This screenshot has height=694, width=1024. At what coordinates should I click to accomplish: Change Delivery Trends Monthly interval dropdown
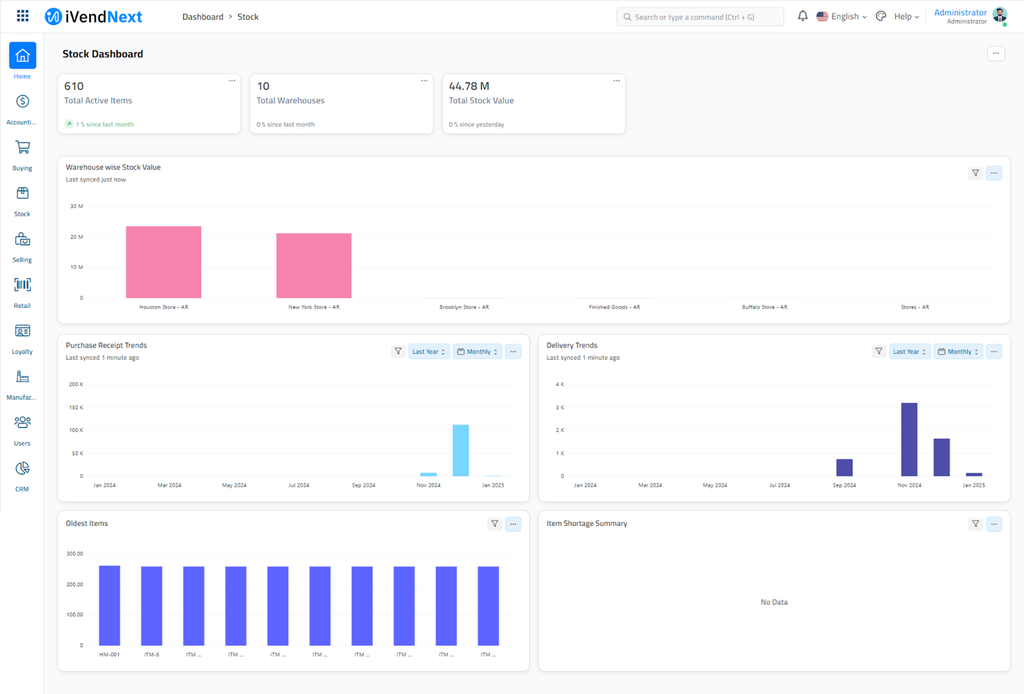click(958, 352)
